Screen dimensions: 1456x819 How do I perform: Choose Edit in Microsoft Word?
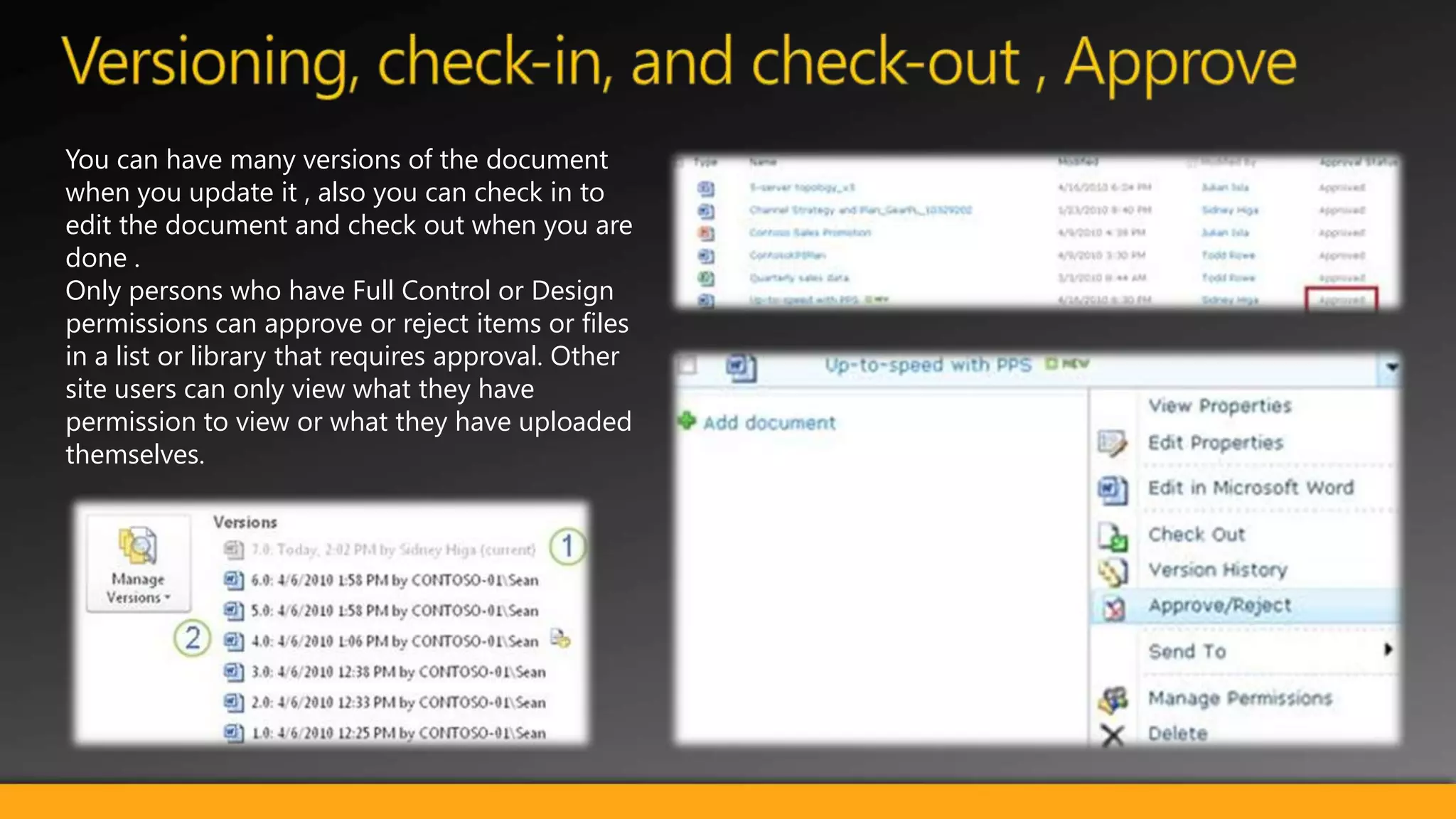1251,488
